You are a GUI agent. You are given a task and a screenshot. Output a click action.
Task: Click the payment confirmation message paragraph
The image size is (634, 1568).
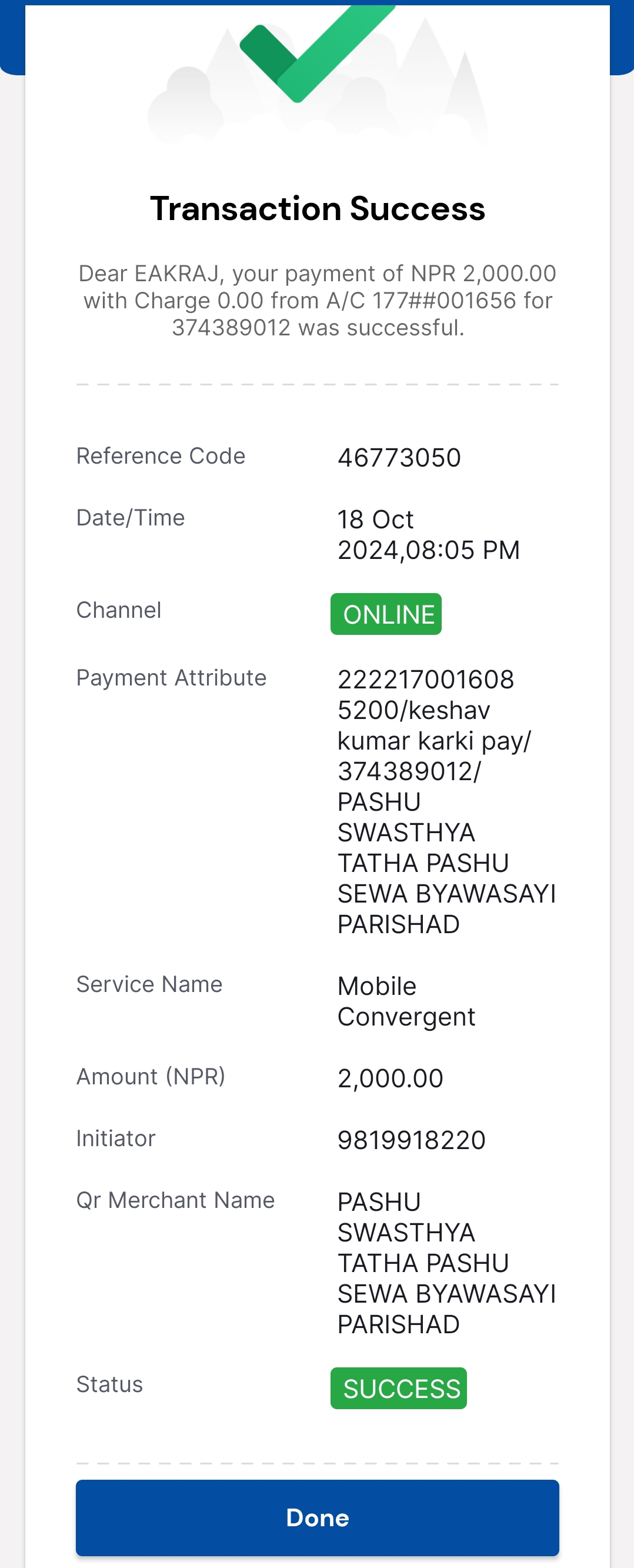point(317,301)
